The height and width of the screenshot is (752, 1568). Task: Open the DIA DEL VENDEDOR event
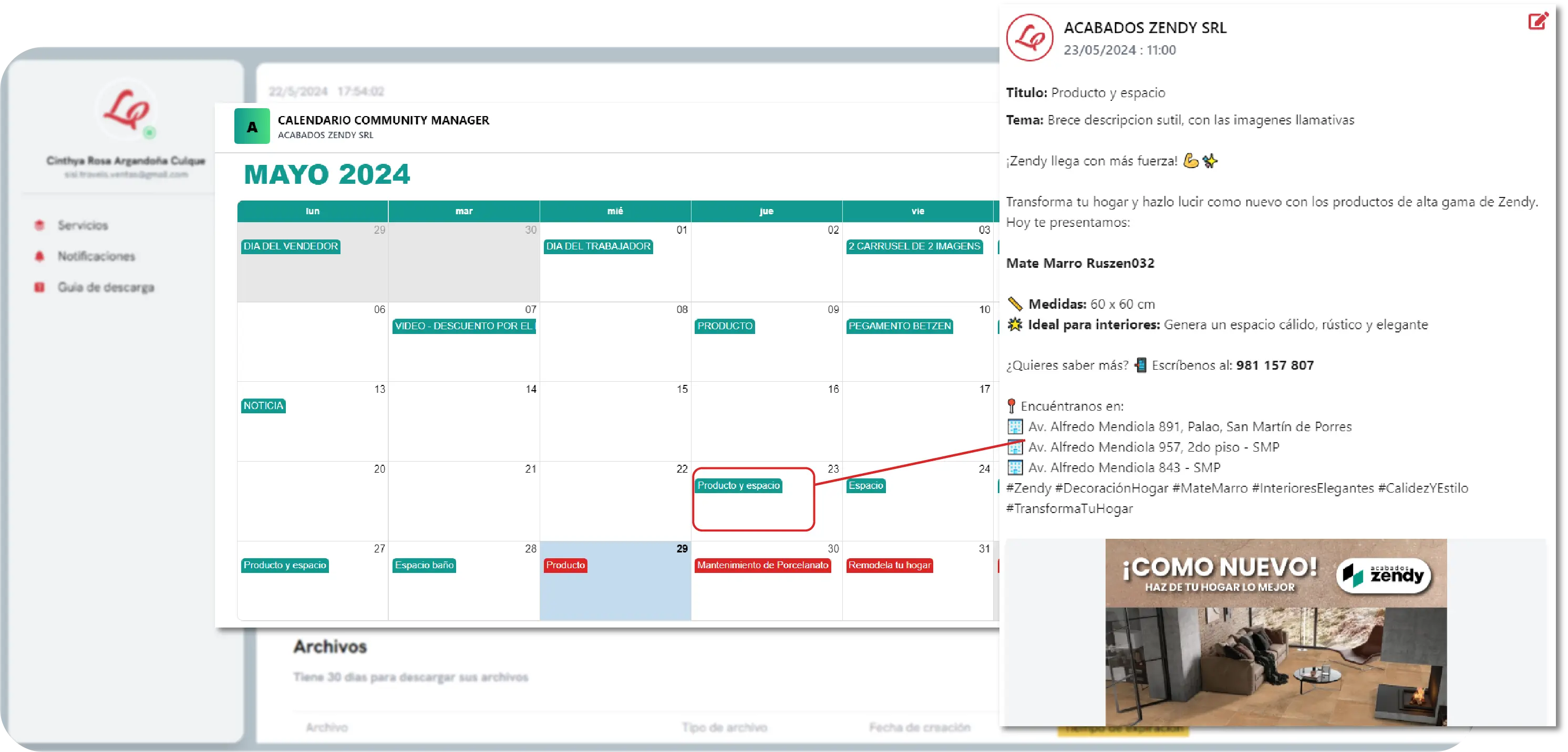291,246
